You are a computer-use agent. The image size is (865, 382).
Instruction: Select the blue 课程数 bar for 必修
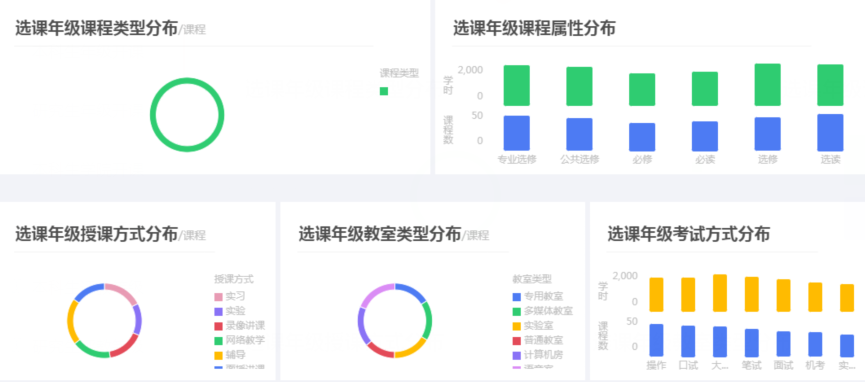click(x=642, y=137)
